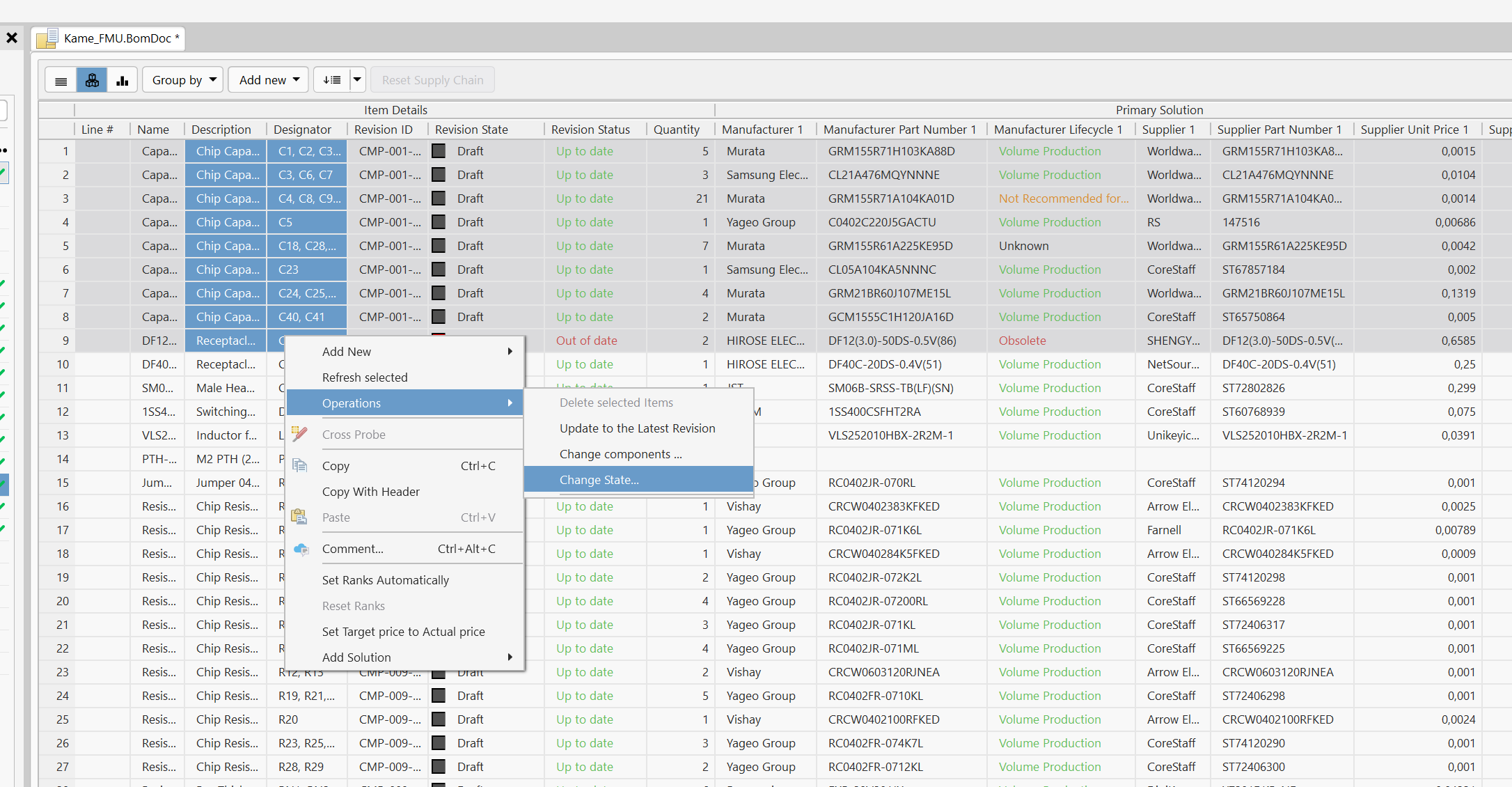Click the Comment... menu entry
This screenshot has width=1512, height=787.
(404, 548)
